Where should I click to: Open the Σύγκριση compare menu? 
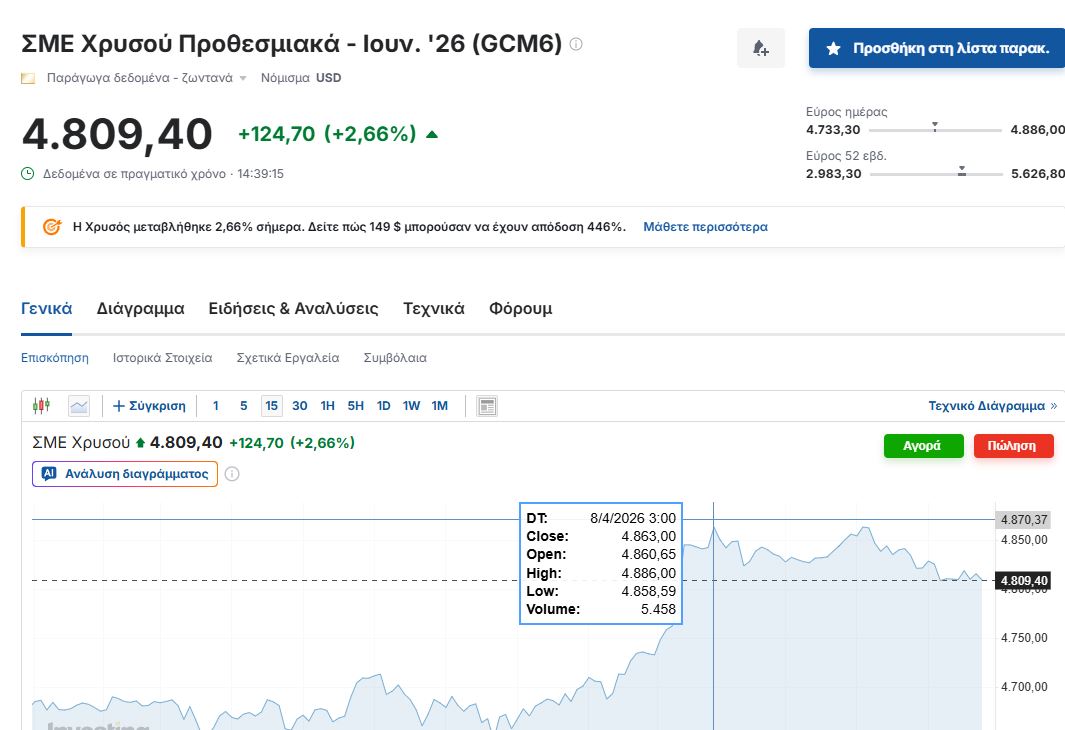[149, 406]
